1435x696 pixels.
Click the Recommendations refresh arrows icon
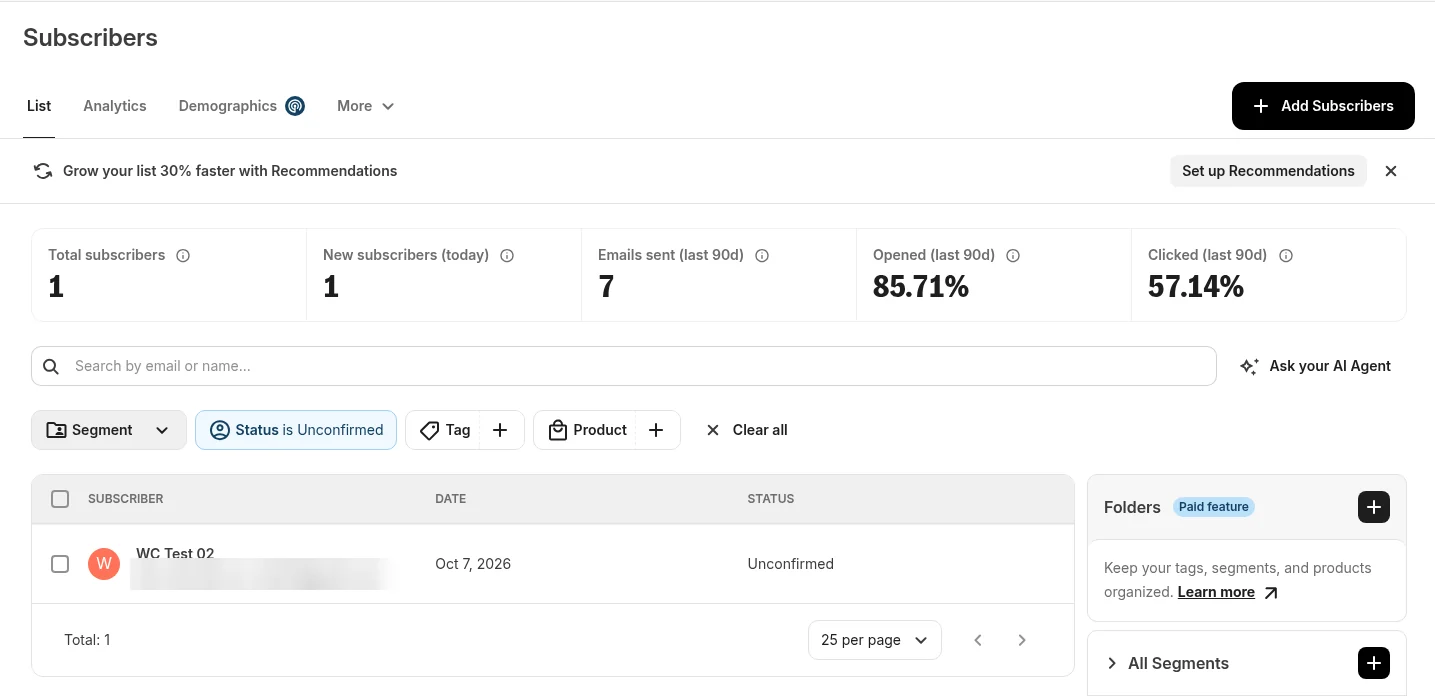[x=43, y=171]
